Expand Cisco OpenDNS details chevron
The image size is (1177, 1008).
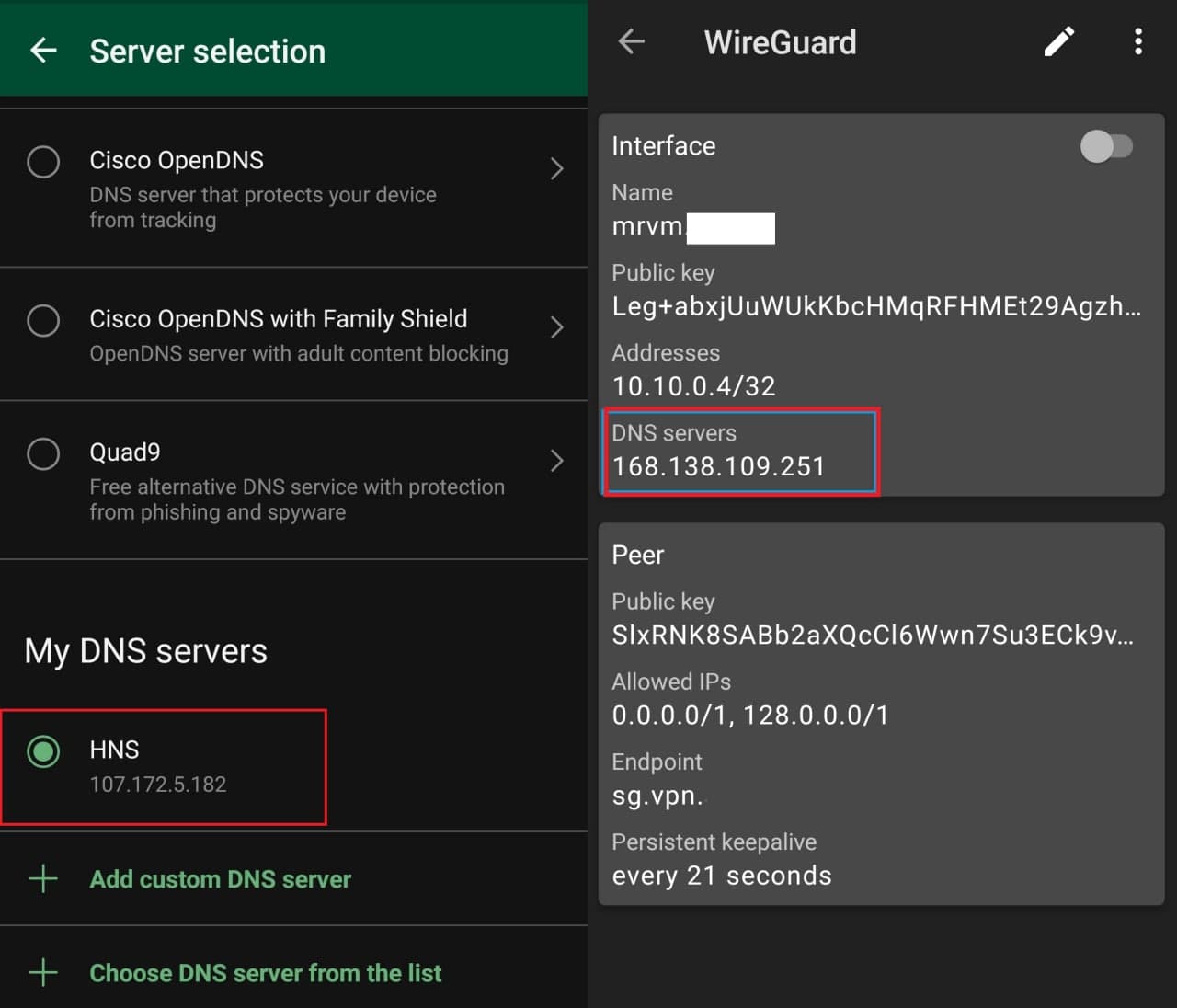[x=556, y=168]
